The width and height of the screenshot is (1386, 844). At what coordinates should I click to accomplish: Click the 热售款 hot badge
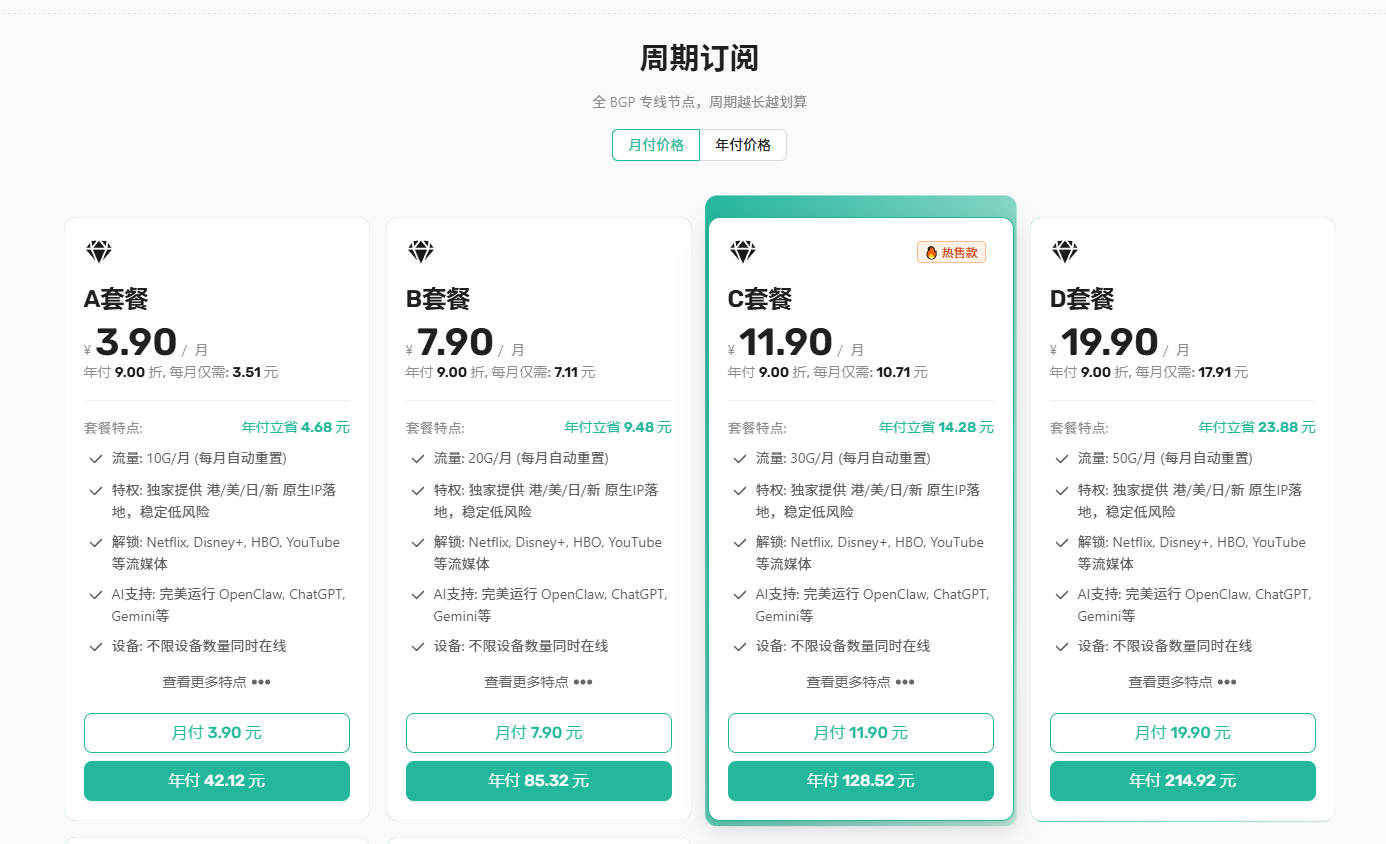(x=951, y=253)
